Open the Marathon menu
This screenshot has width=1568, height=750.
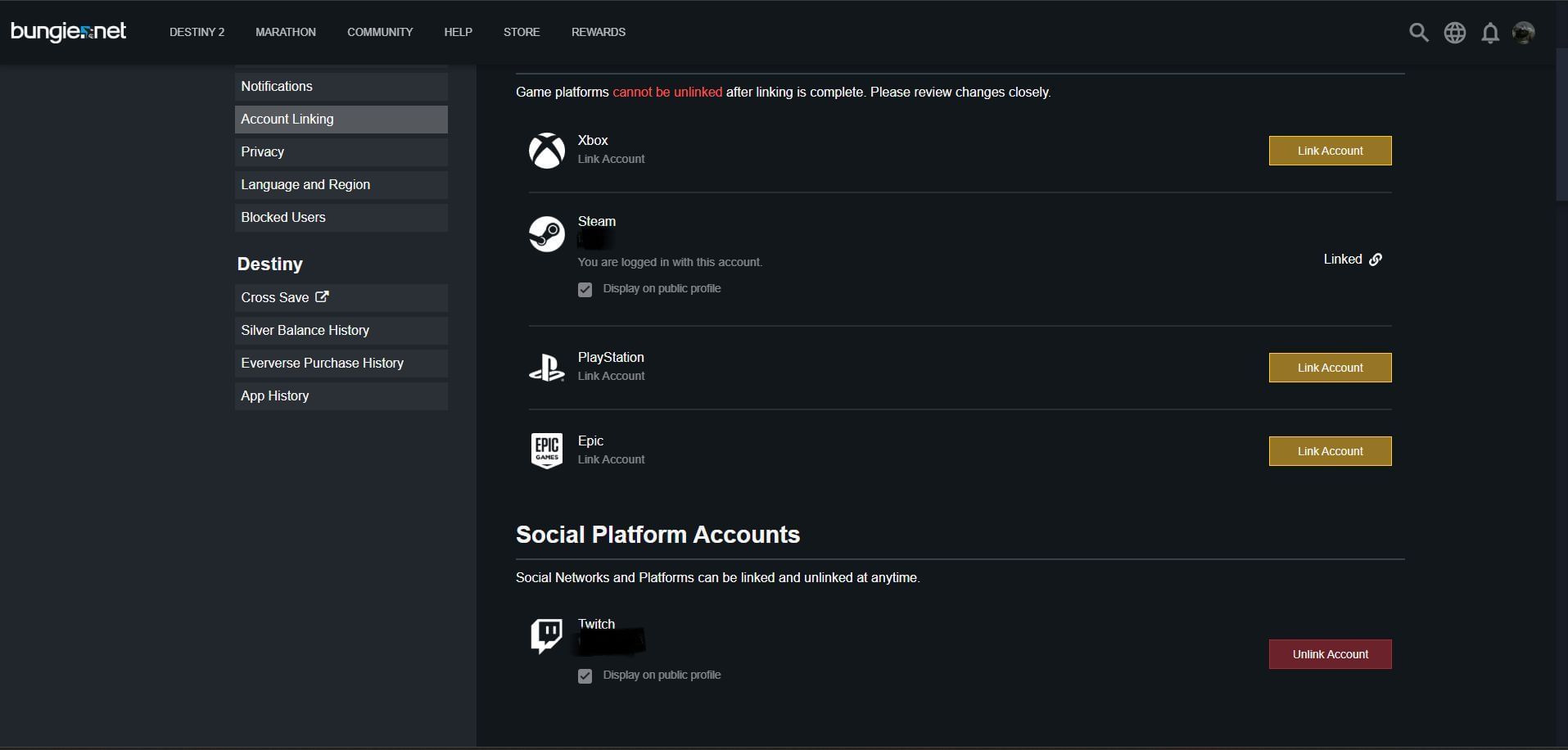coord(286,32)
